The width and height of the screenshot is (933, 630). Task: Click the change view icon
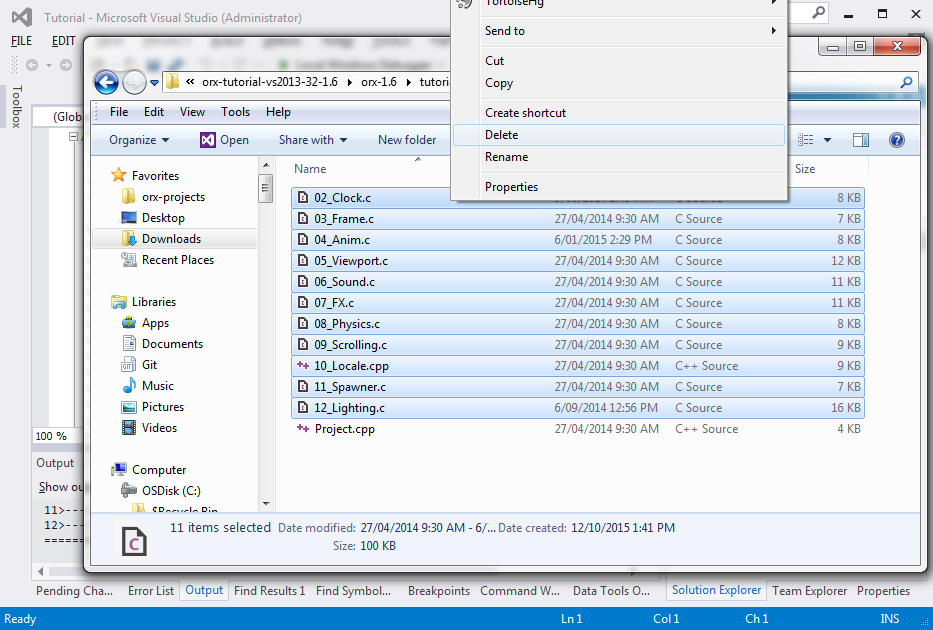[x=809, y=140]
